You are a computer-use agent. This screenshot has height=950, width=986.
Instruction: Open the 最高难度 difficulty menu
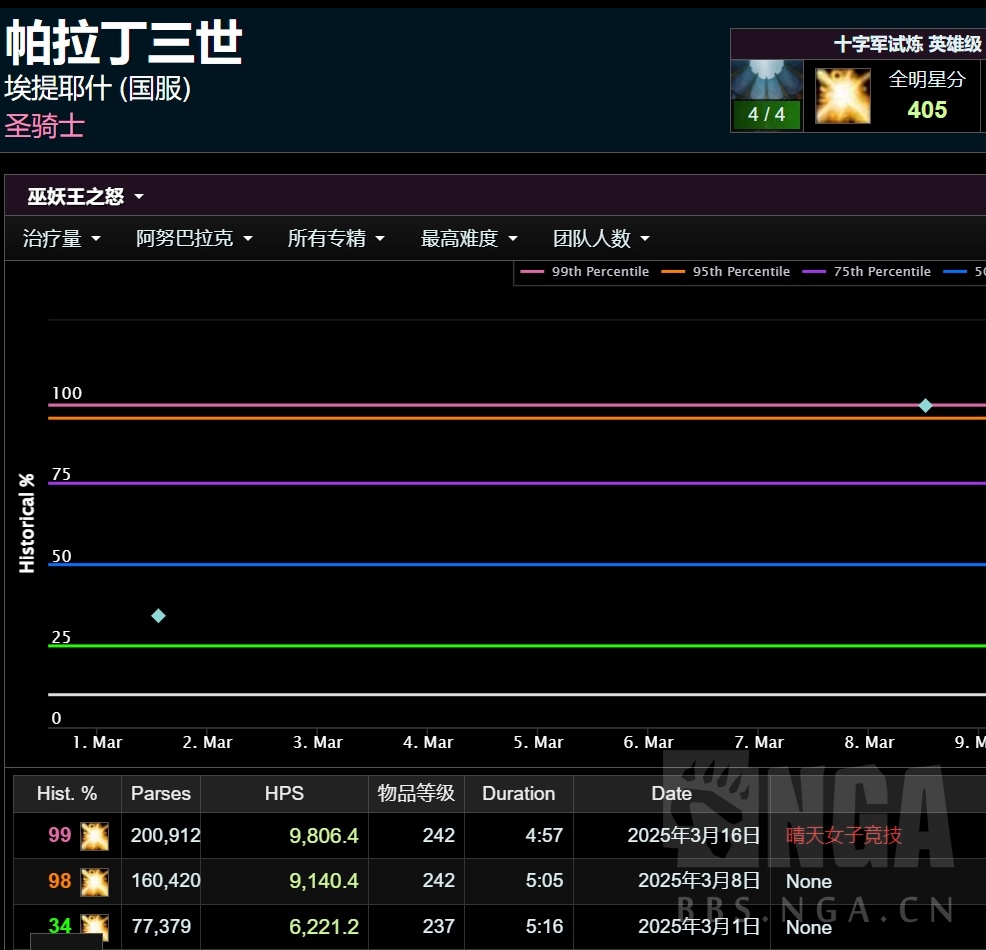(469, 239)
